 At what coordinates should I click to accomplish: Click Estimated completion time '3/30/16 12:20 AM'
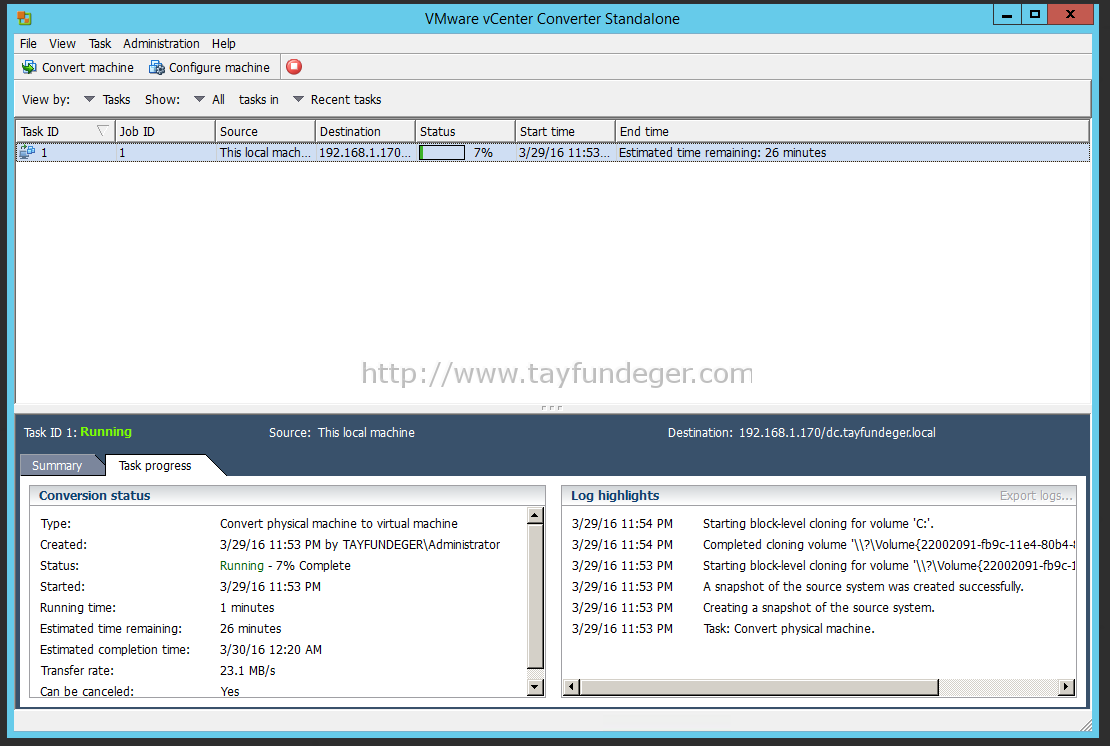pos(270,649)
